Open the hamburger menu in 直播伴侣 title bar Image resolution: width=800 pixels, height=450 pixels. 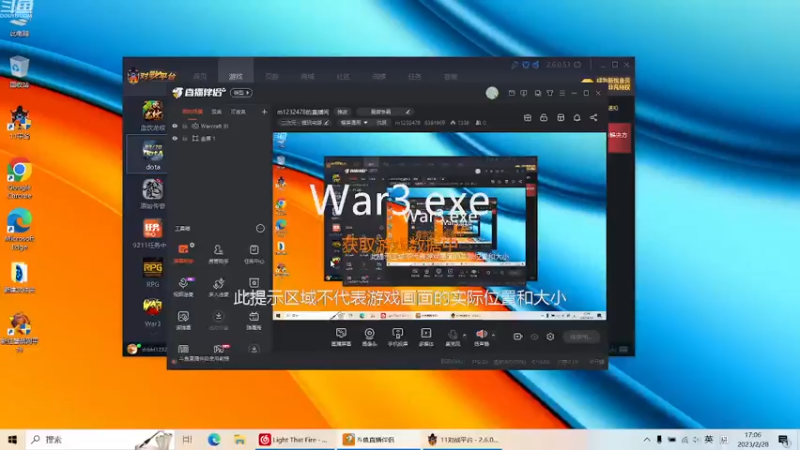click(562, 93)
